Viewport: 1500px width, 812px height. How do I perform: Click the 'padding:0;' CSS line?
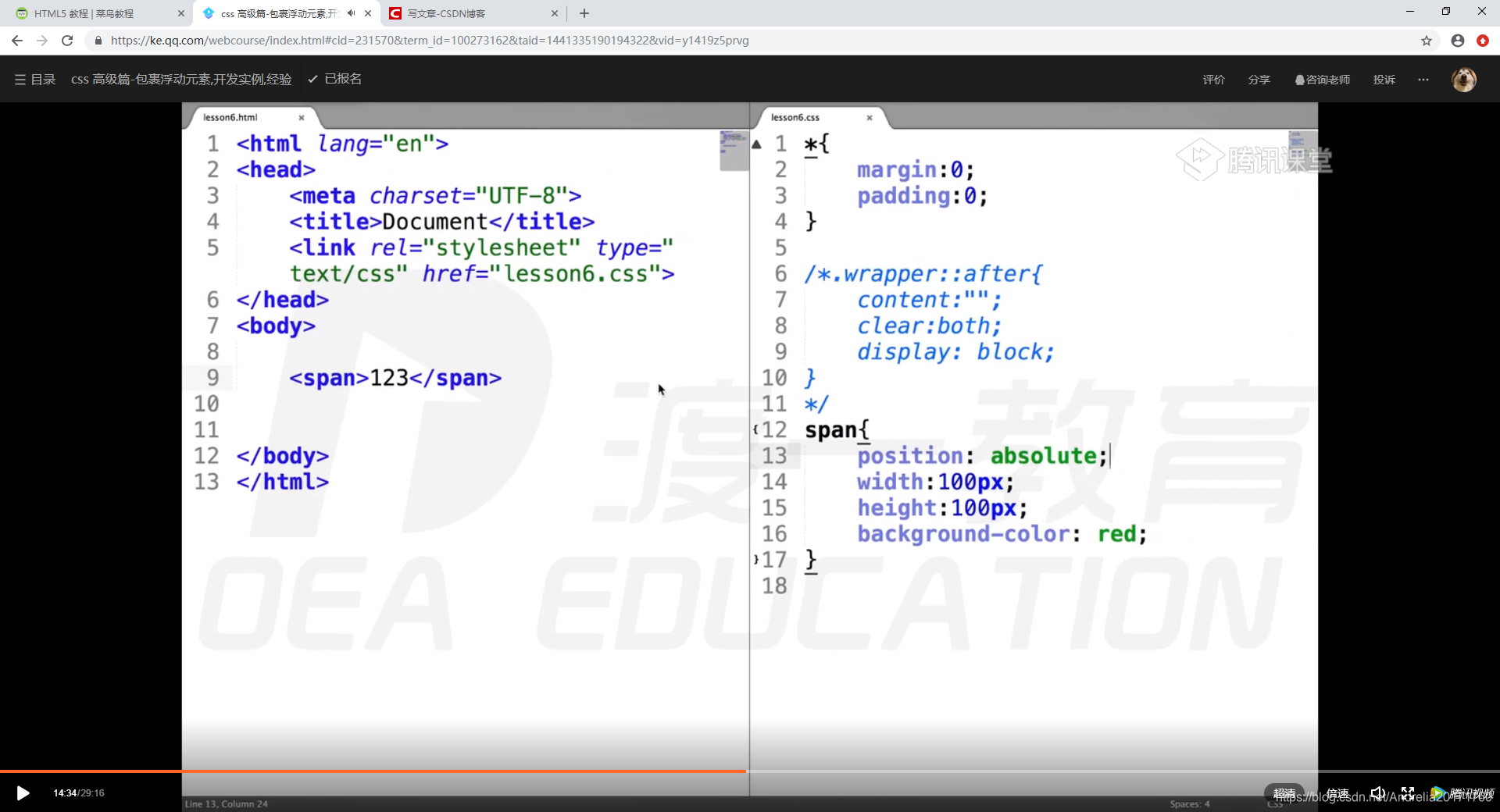coord(923,196)
